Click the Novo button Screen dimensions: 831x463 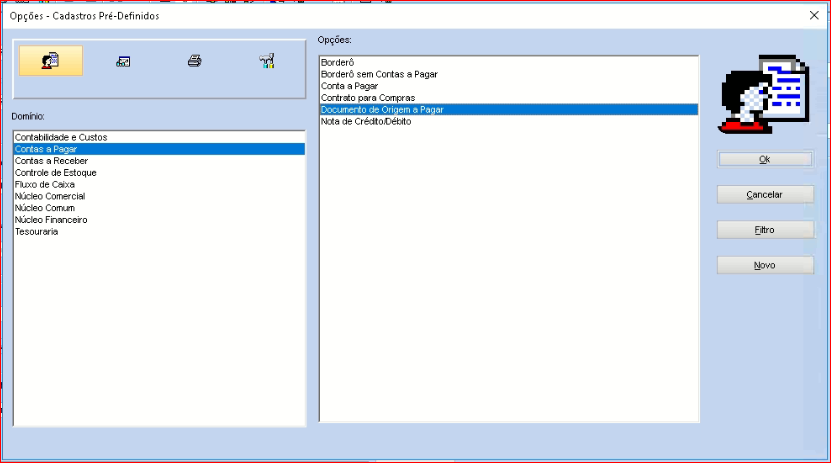pyautogui.click(x=765, y=265)
